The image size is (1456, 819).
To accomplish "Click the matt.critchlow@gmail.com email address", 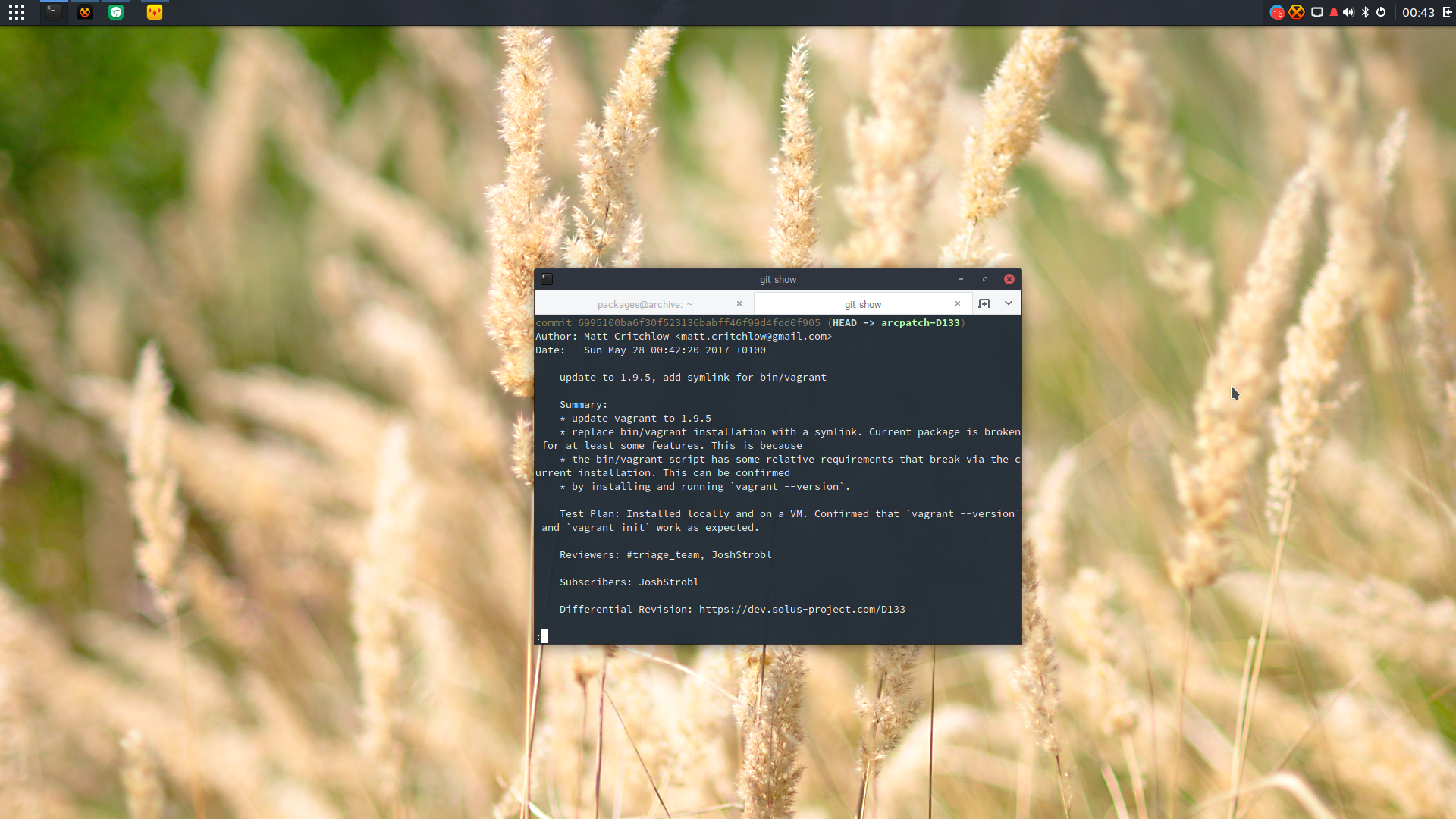I will [754, 336].
